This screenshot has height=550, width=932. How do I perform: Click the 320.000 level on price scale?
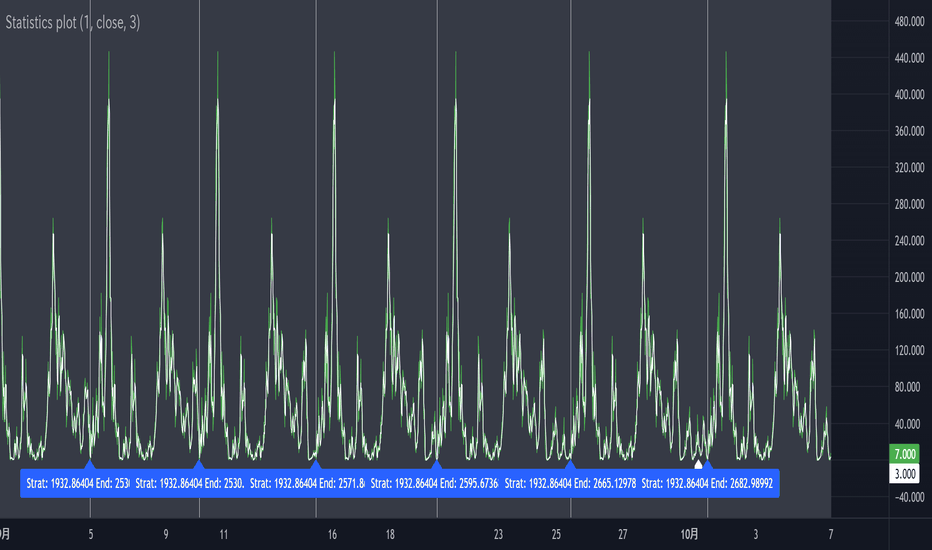[x=909, y=168]
